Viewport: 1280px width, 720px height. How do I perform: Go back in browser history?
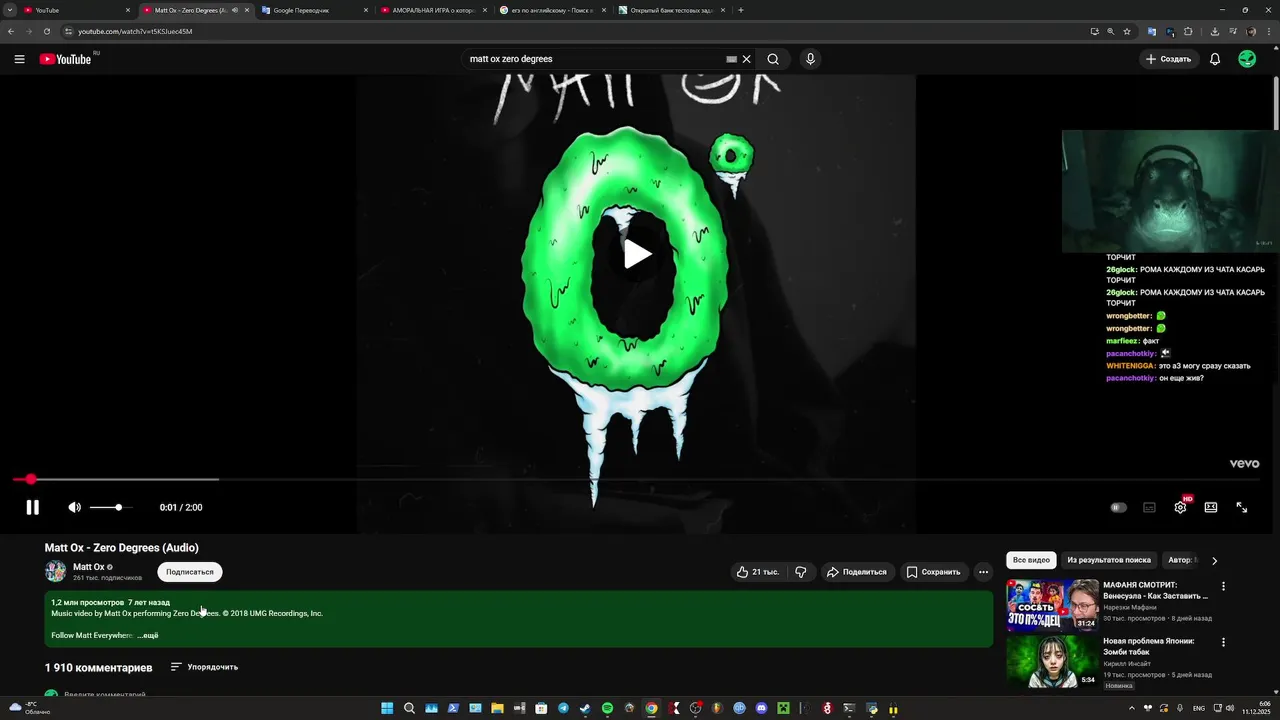[x=11, y=31]
